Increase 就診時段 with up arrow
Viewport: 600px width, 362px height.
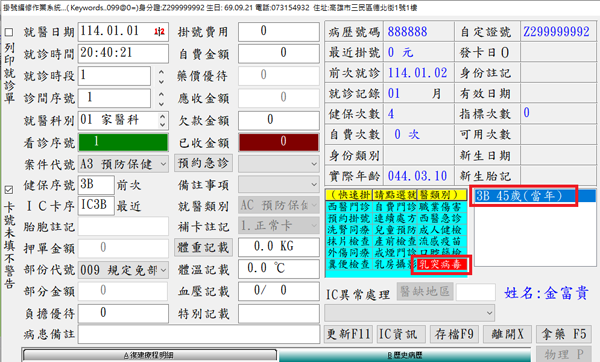click(161, 72)
